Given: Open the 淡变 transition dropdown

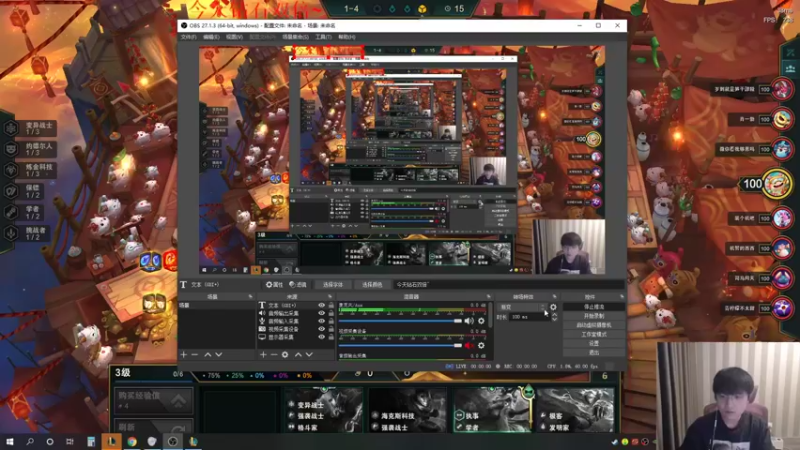Looking at the screenshot, I should [521, 307].
